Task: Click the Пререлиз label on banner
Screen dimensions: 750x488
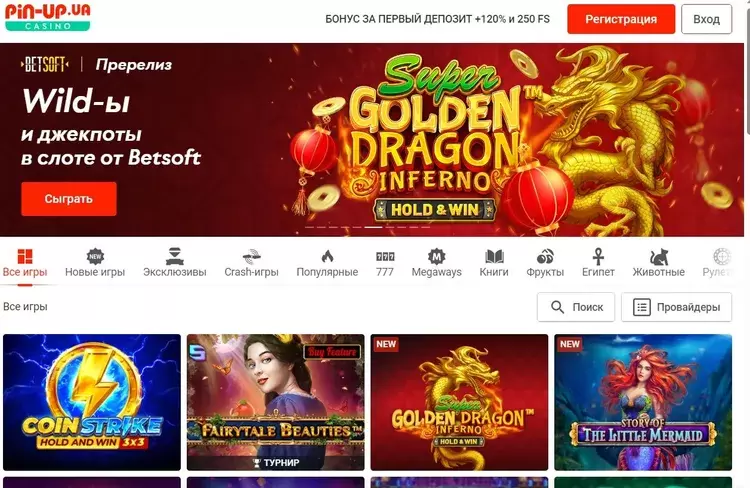Action: (133, 65)
